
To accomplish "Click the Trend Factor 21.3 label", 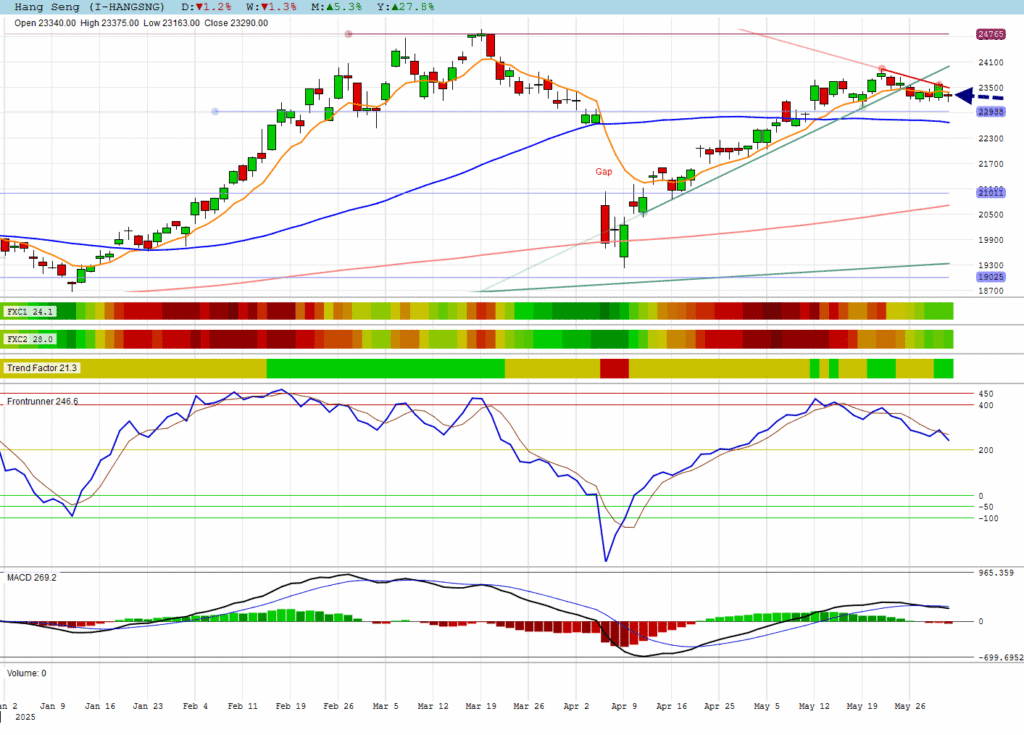I will tap(42, 368).
